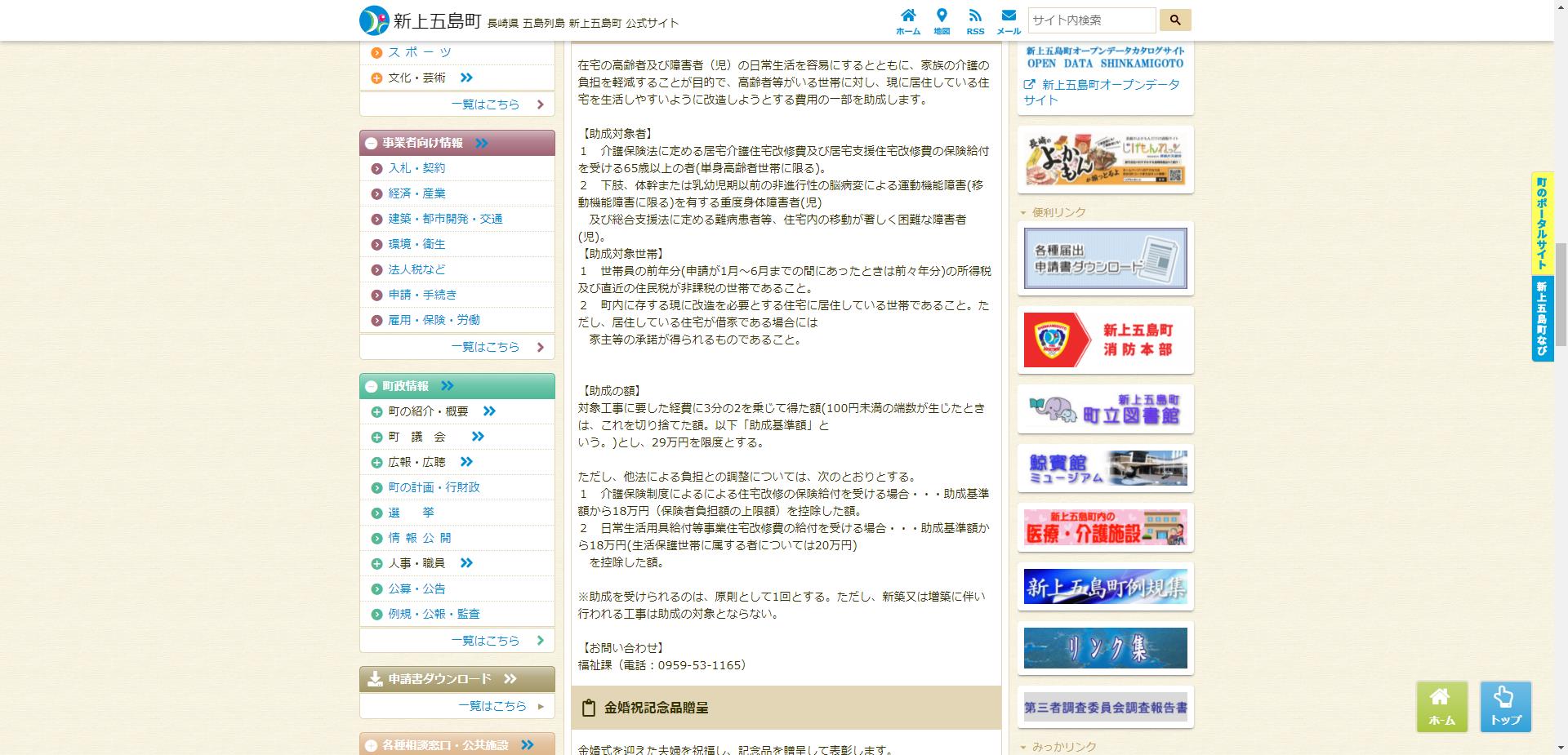Click 一覧はこちら under 町政情報
Screen dimensions: 1568x755
[x=485, y=640]
